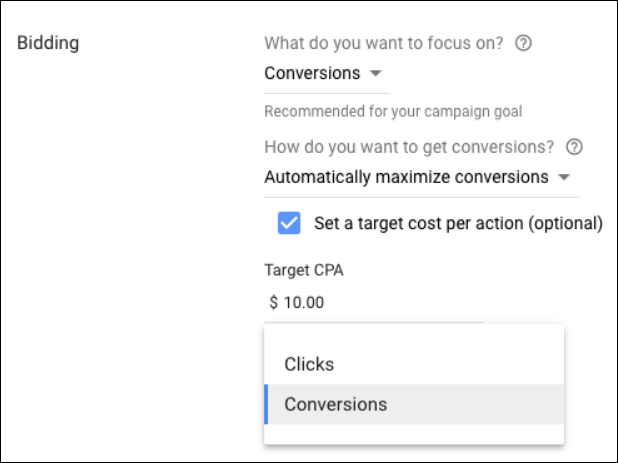The image size is (618, 463).
Task: Click the blue selection bar beside Conversions option
Action: (266, 404)
